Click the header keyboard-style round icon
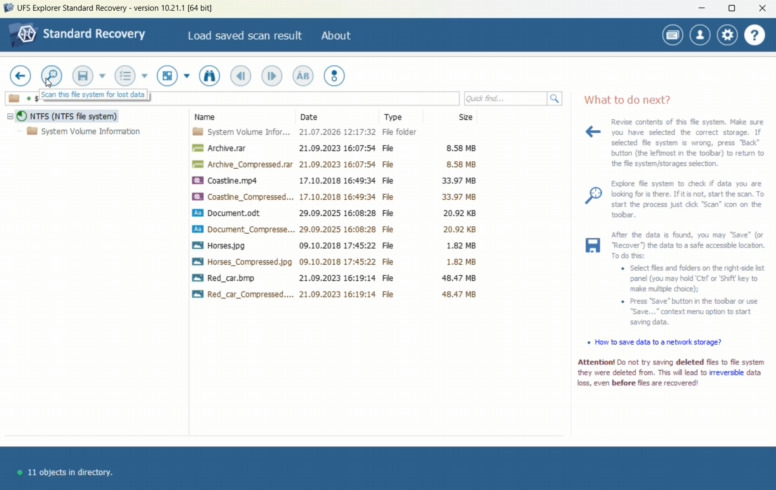The width and height of the screenshot is (776, 490). [x=673, y=35]
